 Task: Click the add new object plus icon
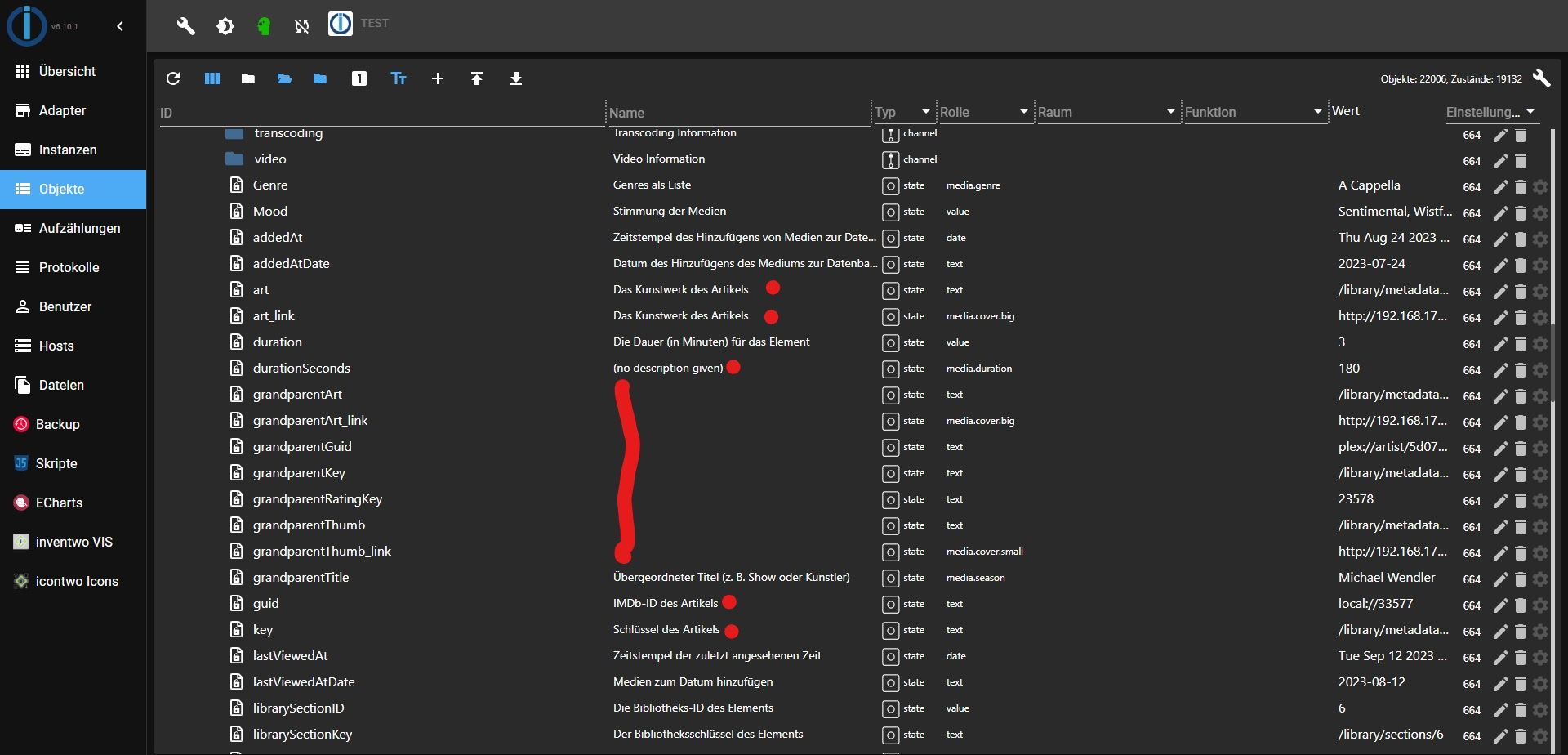click(x=438, y=78)
